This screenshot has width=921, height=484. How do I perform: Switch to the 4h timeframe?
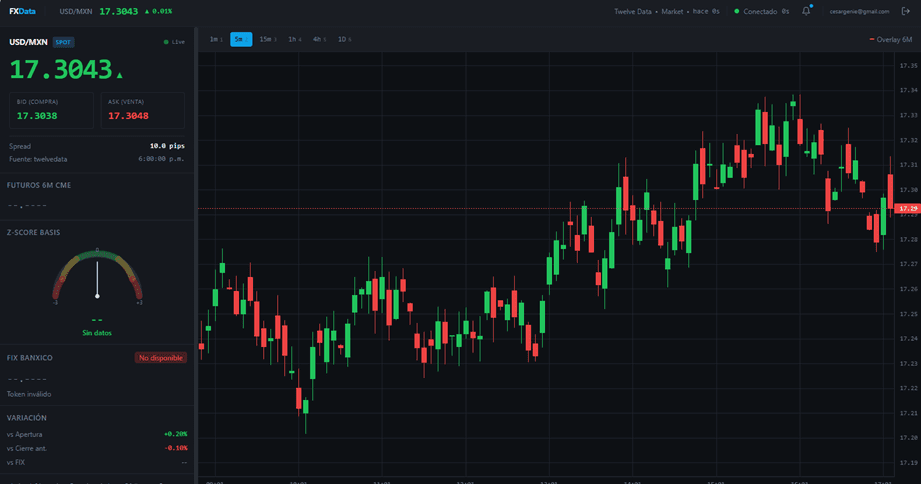[x=319, y=39]
